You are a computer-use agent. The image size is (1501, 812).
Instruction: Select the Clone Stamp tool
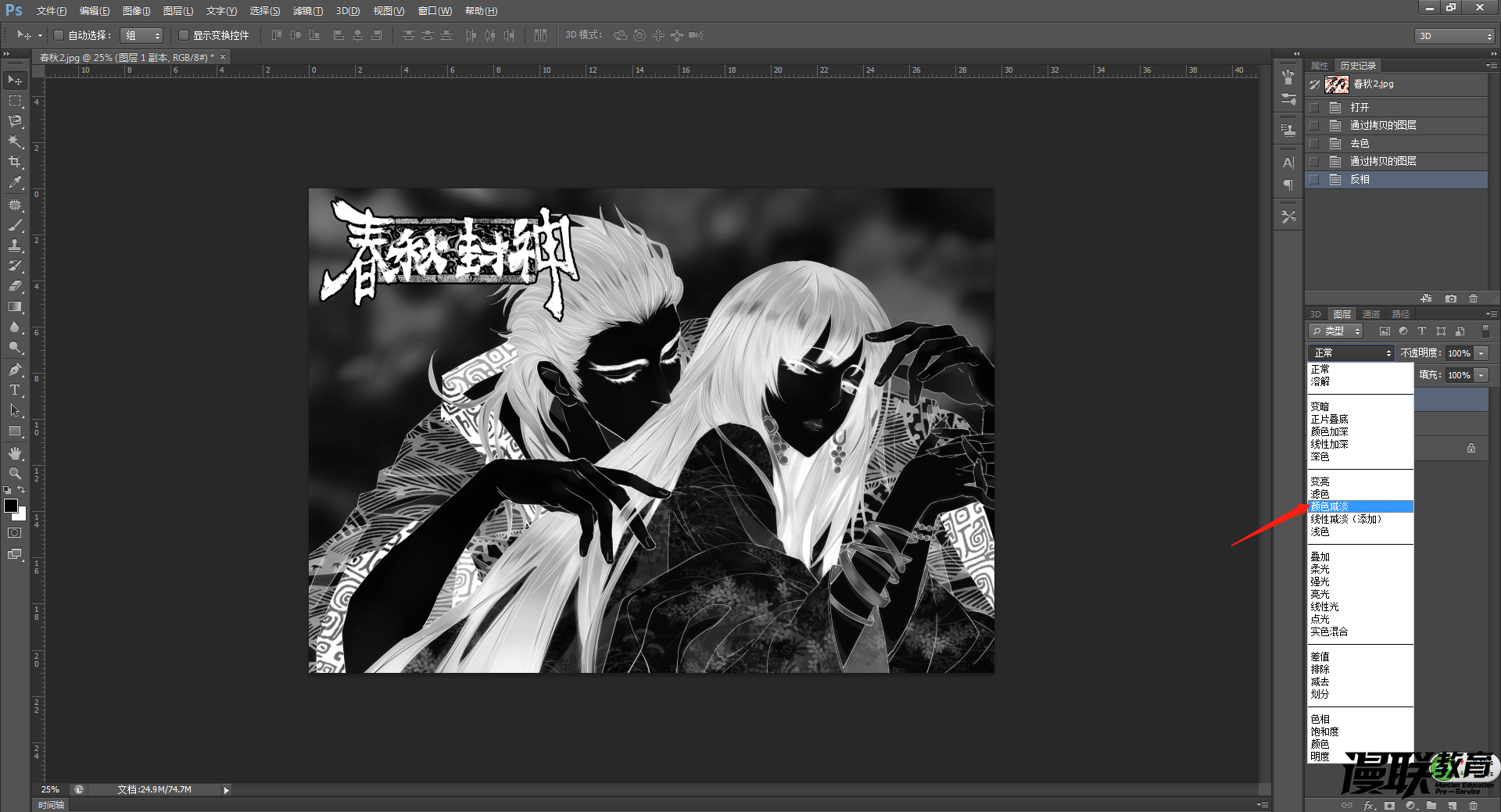15,245
